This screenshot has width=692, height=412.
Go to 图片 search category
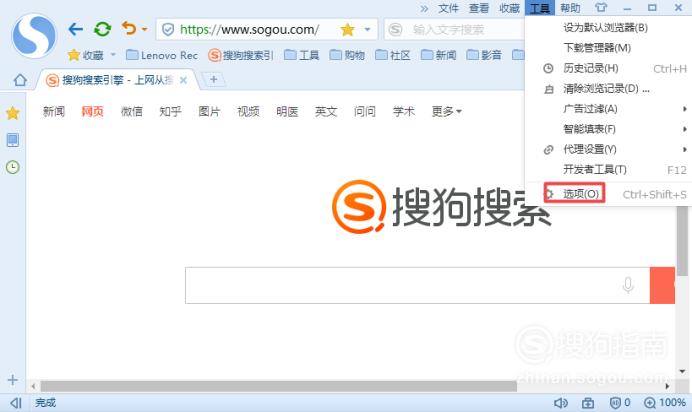click(x=209, y=112)
